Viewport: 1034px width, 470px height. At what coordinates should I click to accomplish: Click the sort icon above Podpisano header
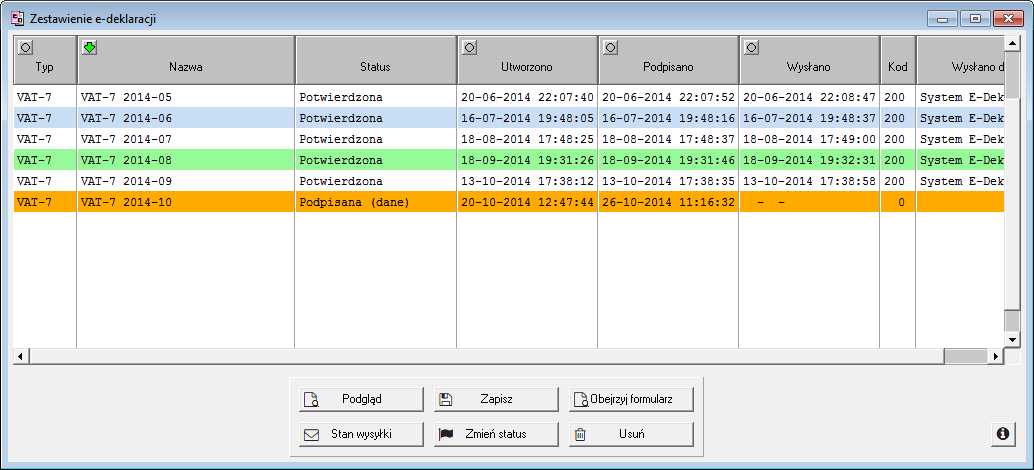click(610, 47)
